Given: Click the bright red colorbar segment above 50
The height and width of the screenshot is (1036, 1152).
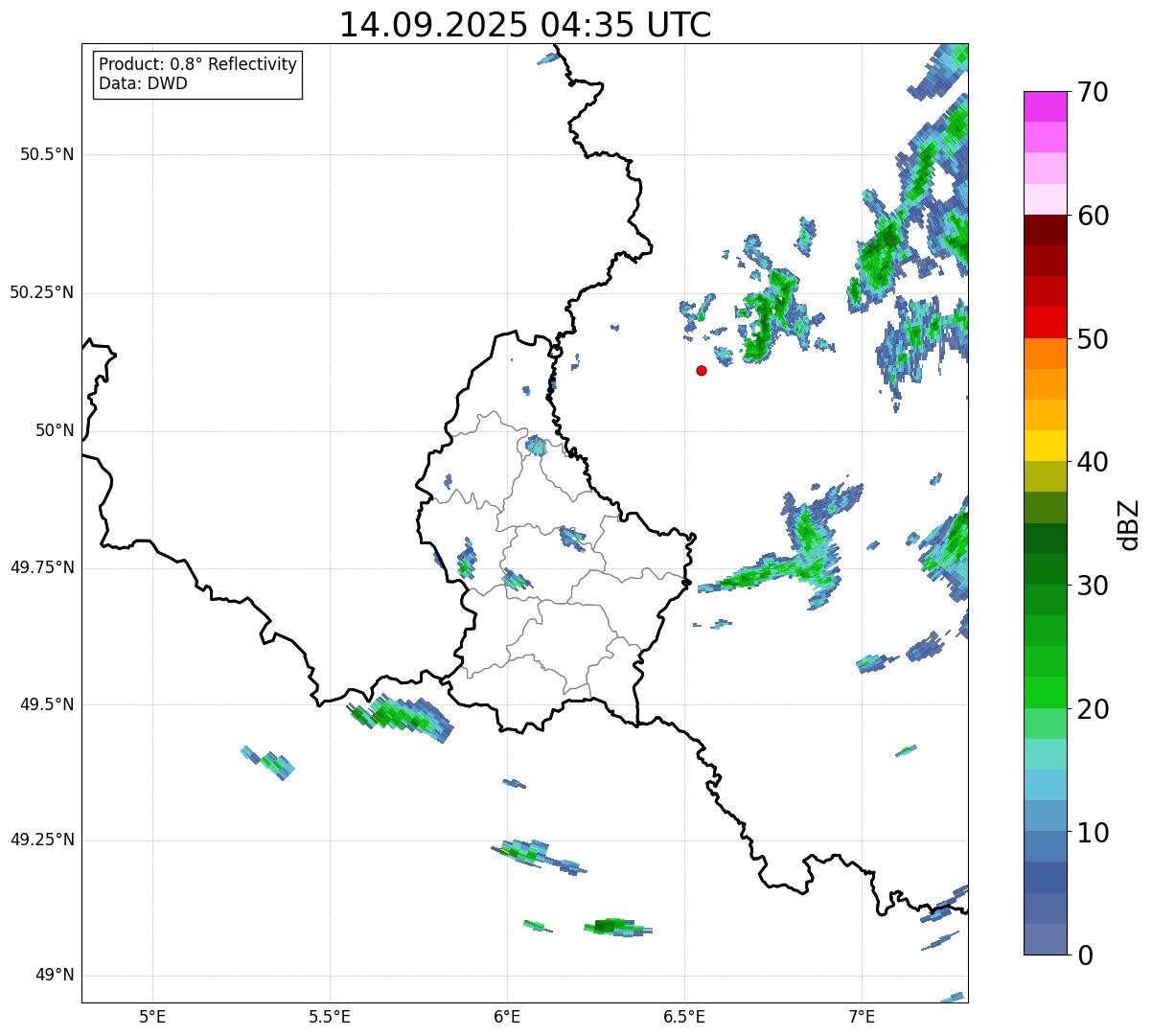Looking at the screenshot, I should click(1046, 322).
